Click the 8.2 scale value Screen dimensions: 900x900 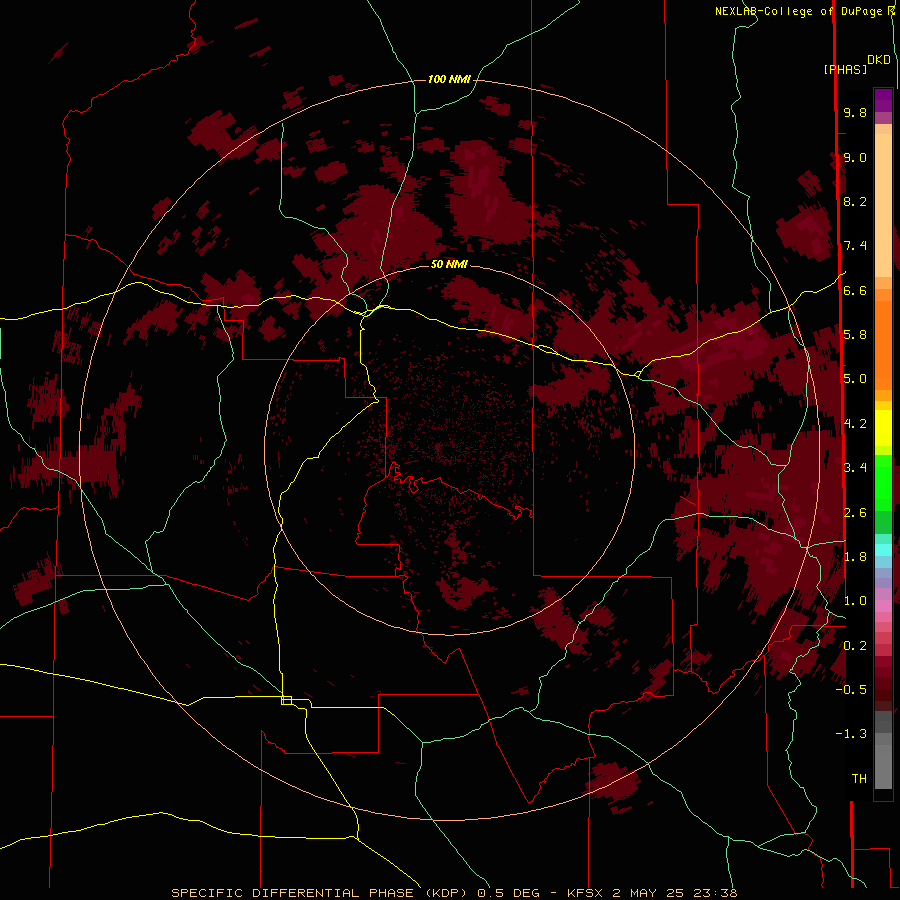[x=855, y=201]
